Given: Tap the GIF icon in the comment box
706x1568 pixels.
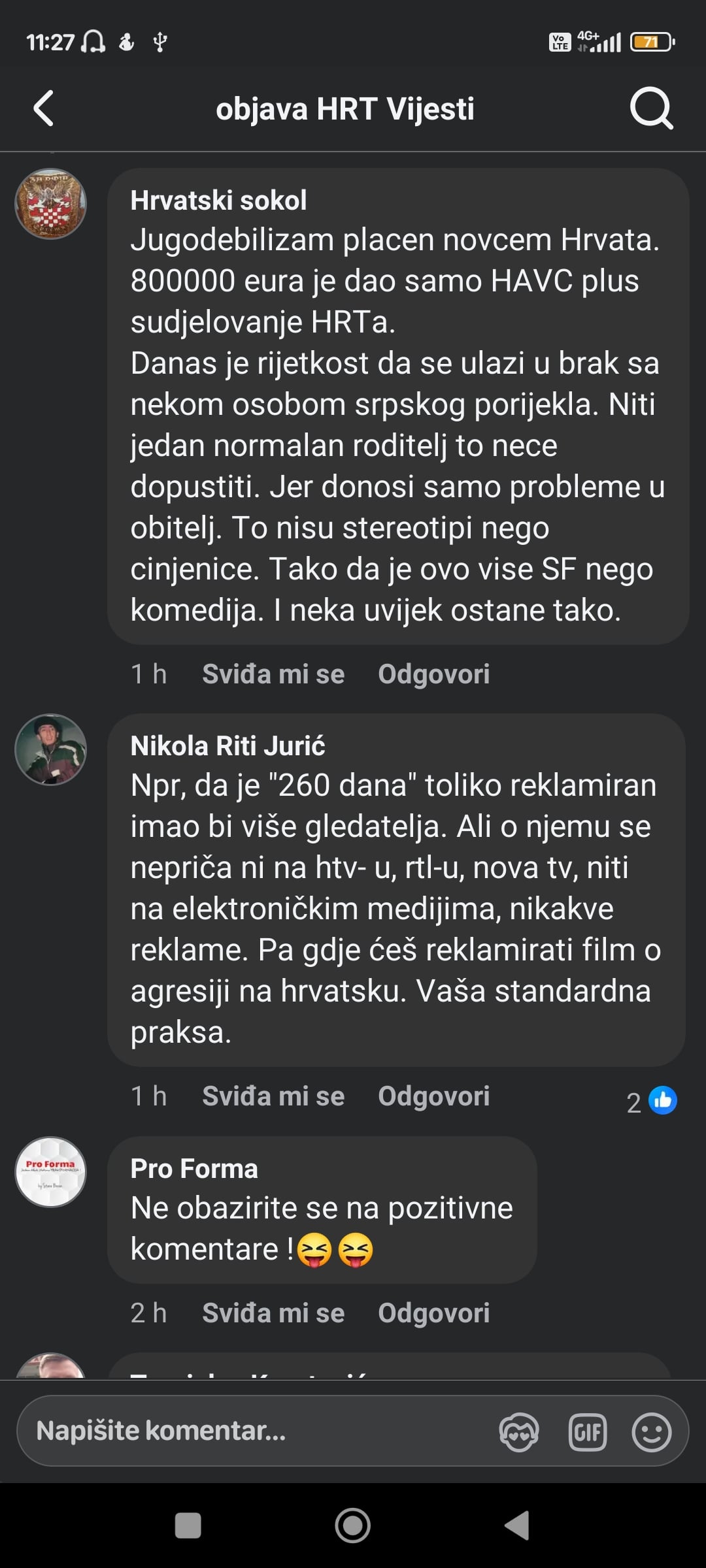Looking at the screenshot, I should coord(587,1431).
